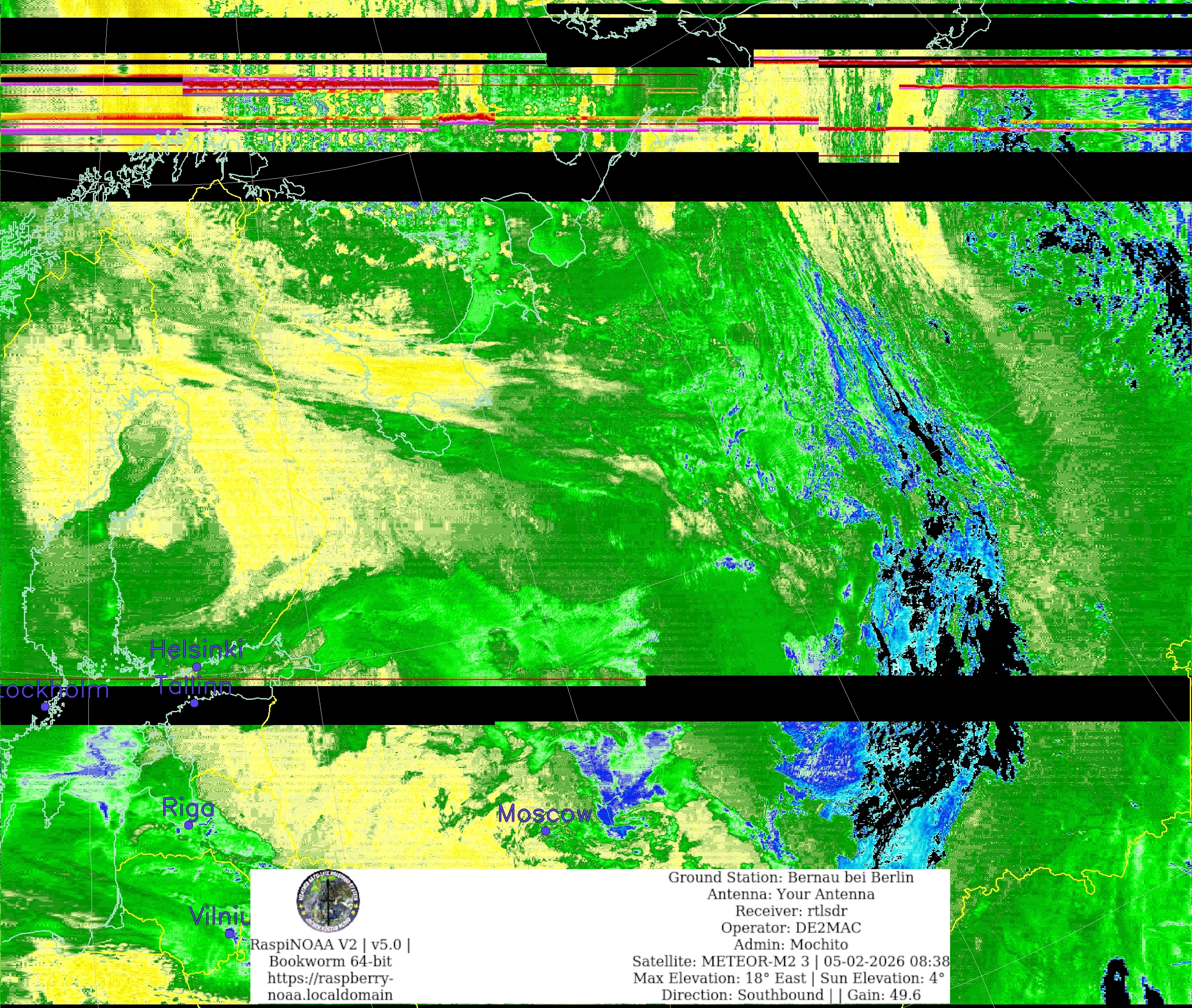Viewport: 1192px width, 1008px height.
Task: Click the Ground Station Bernau bei Berlin line
Action: tap(791, 877)
